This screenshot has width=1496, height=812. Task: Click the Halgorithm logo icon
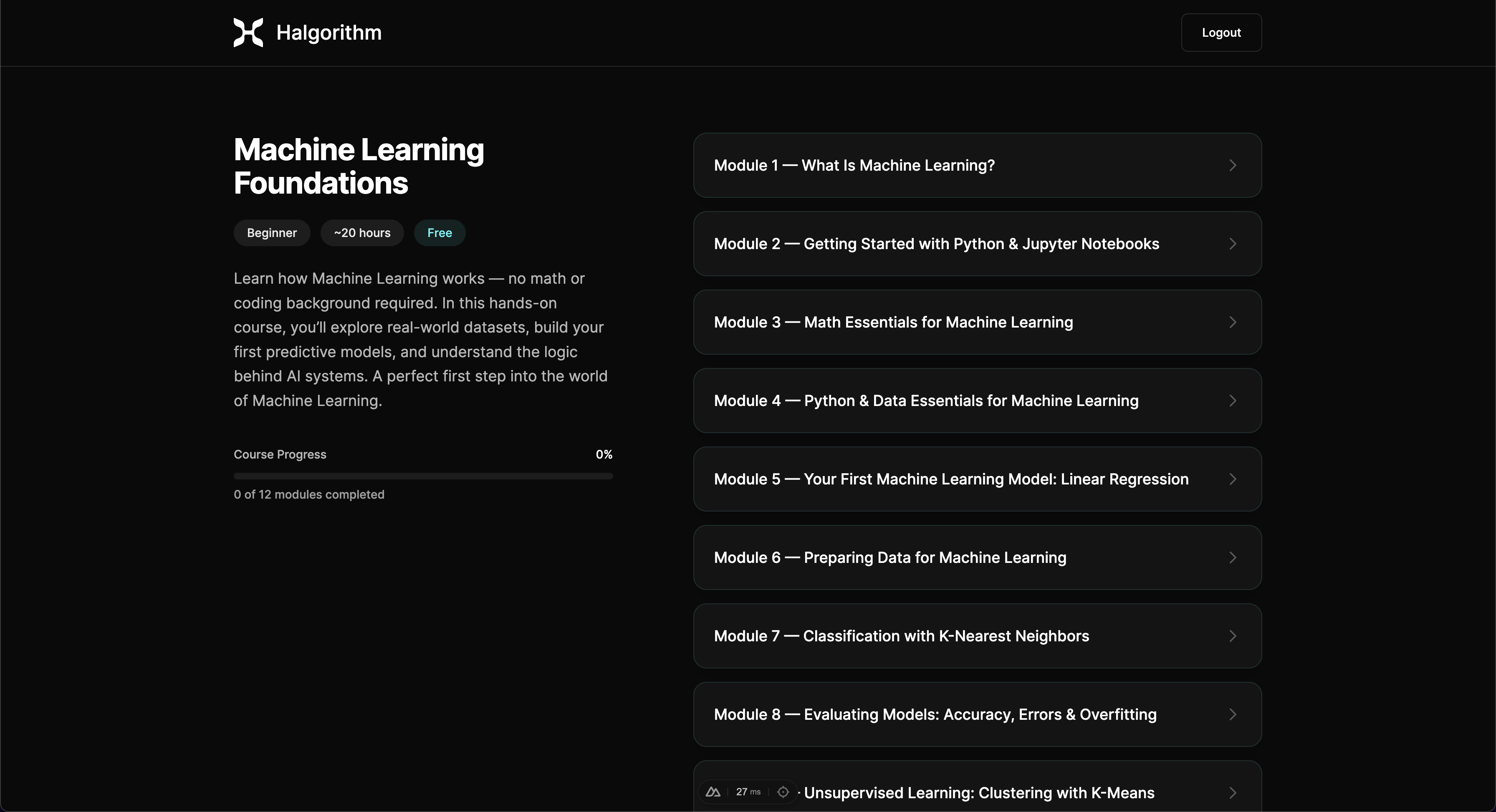(x=248, y=33)
